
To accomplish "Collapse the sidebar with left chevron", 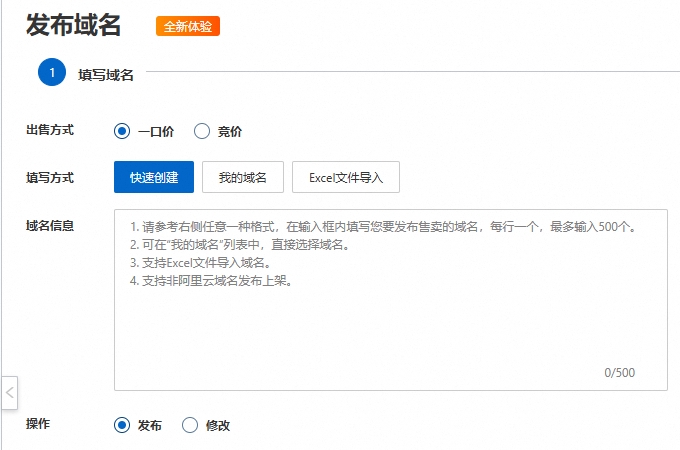I will pos(9,393).
